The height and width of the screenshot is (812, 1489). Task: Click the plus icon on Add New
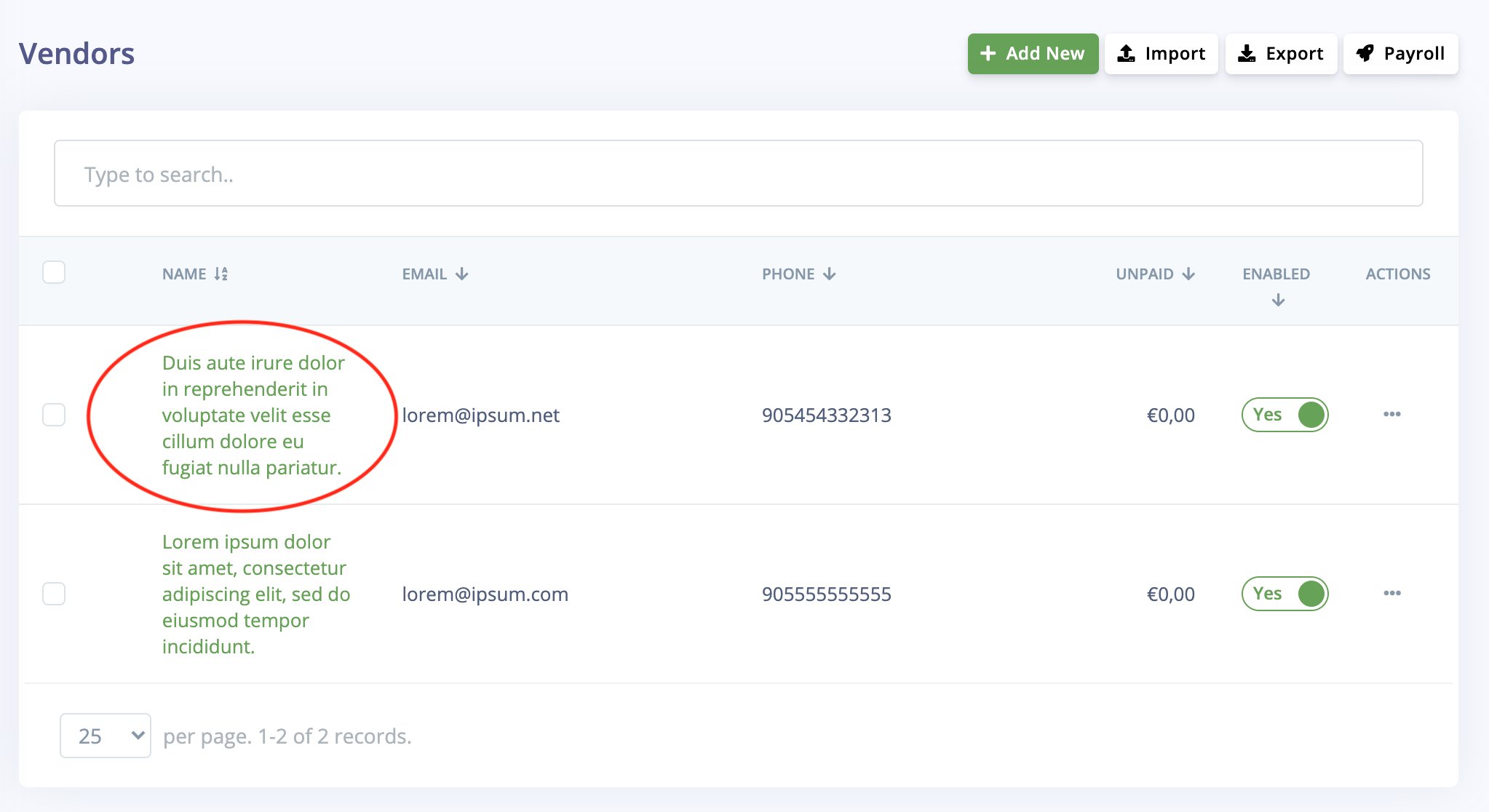[x=988, y=53]
